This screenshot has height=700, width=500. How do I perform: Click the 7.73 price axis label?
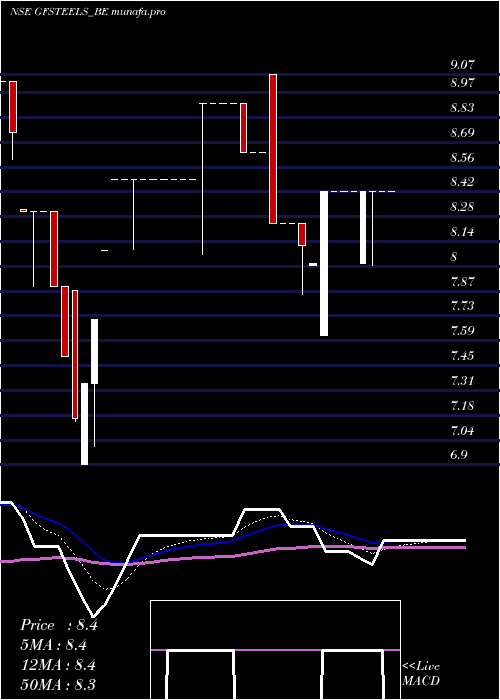462,306
